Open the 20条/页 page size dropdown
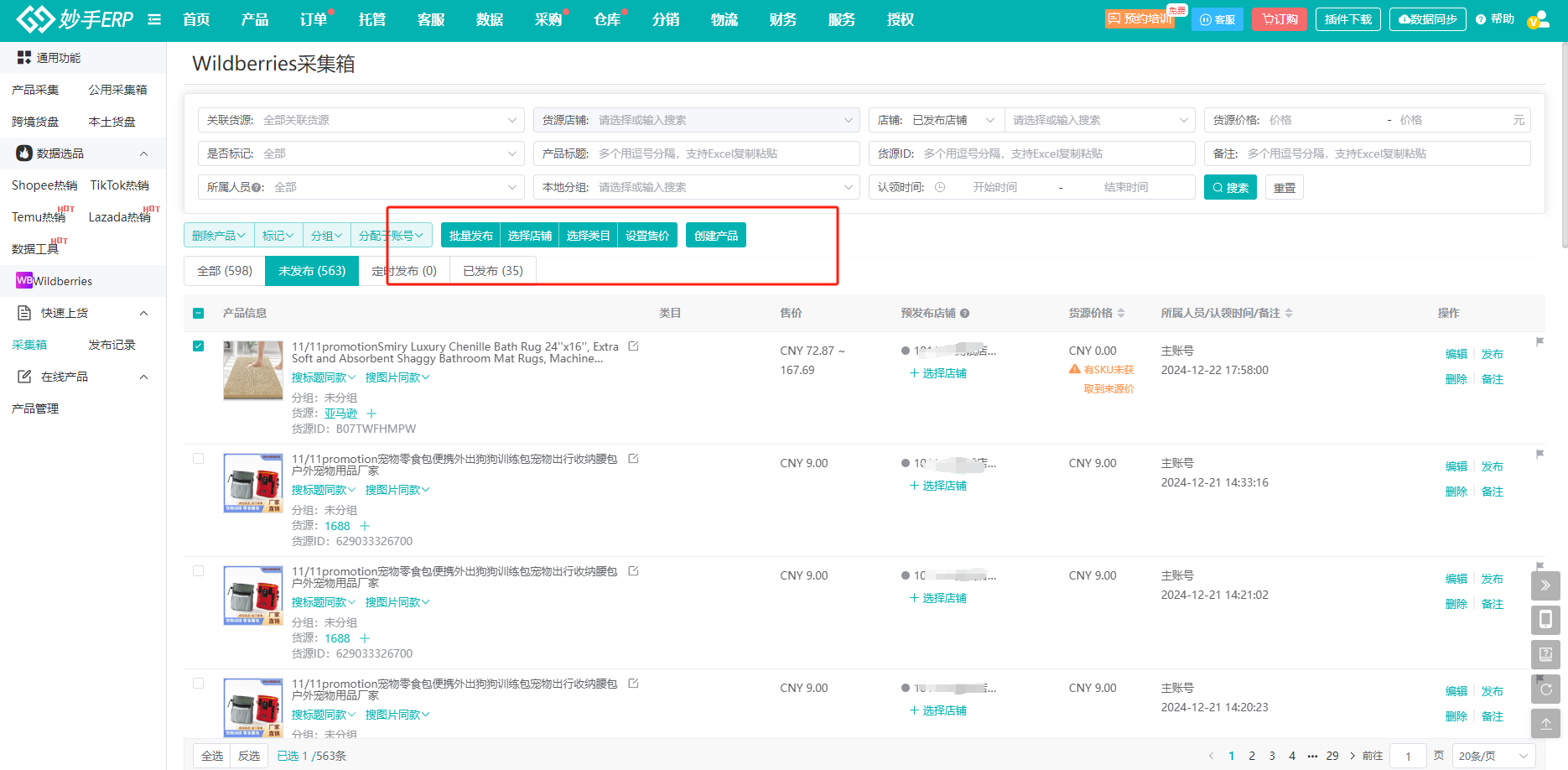 (x=1493, y=756)
